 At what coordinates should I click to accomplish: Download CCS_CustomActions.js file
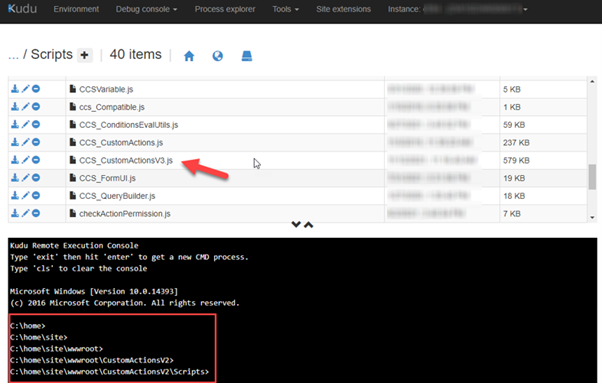(x=15, y=142)
